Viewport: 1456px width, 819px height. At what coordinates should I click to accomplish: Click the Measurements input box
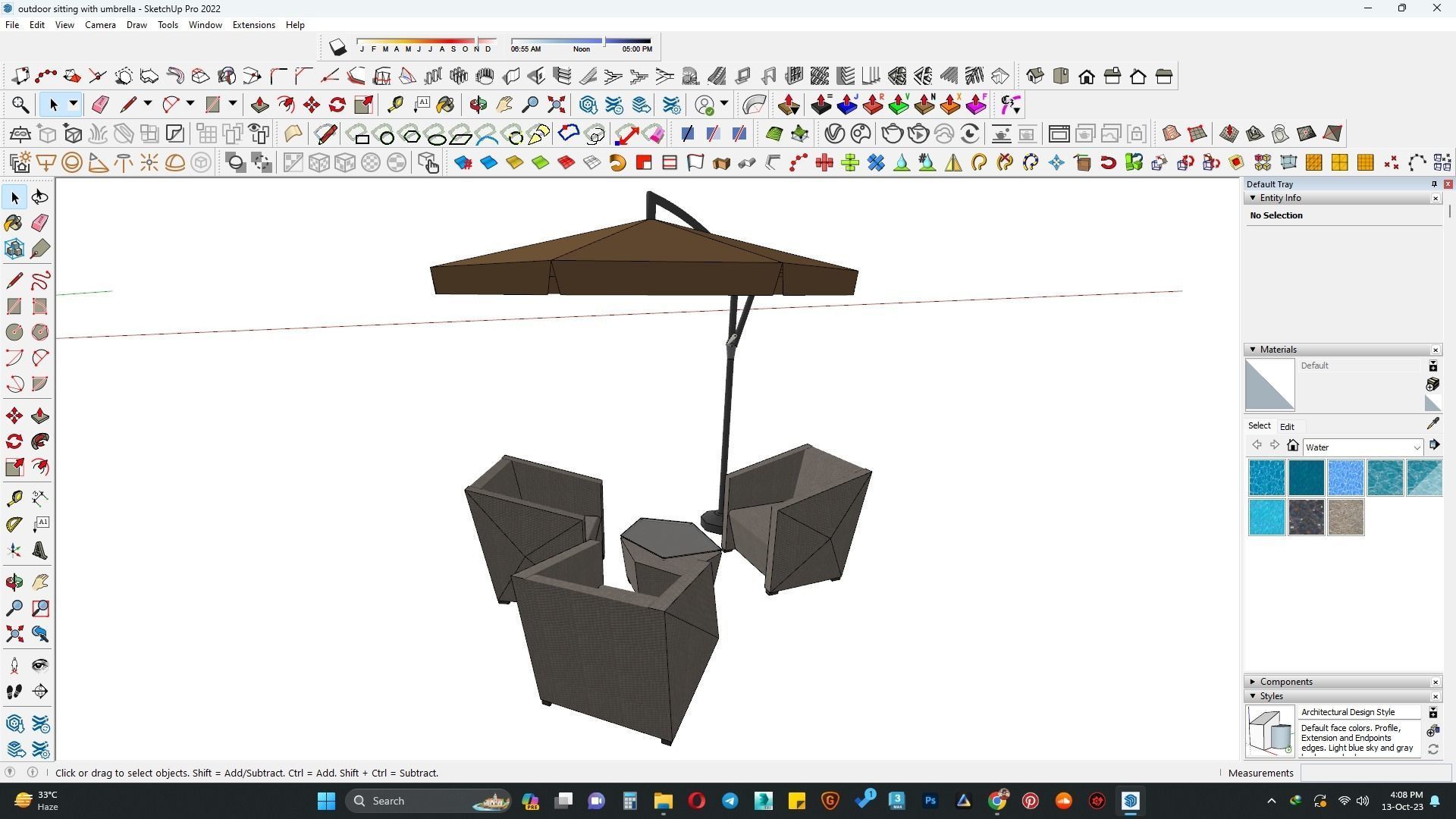1375,773
